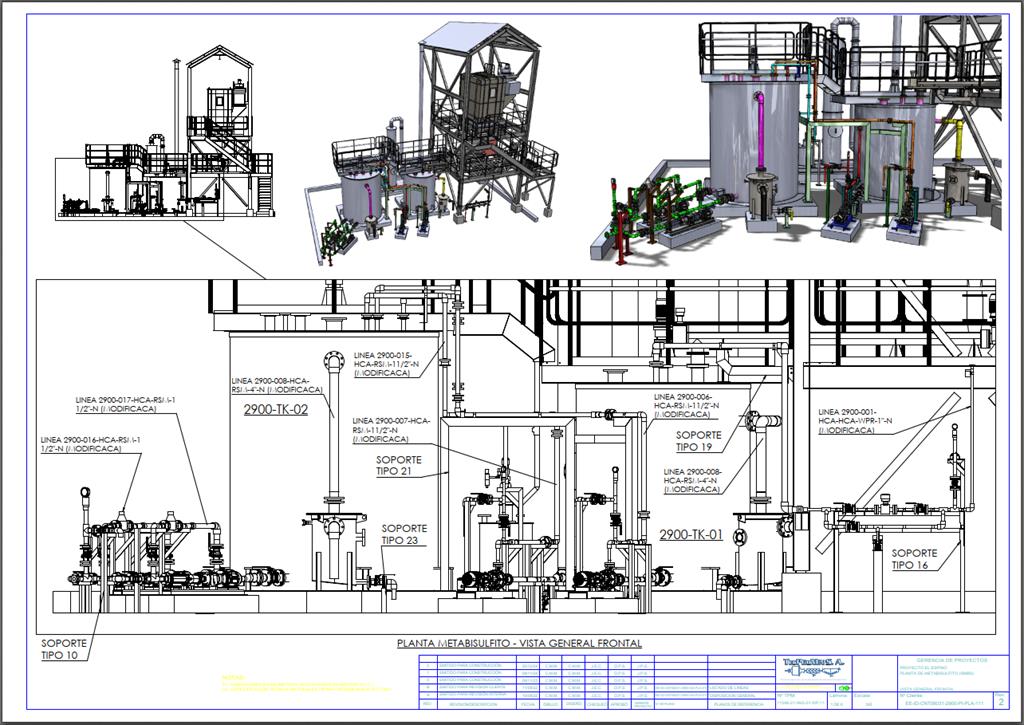This screenshot has height=725, width=1024.
Task: Click the 2900-TK-01 tank label
Action: 691,534
